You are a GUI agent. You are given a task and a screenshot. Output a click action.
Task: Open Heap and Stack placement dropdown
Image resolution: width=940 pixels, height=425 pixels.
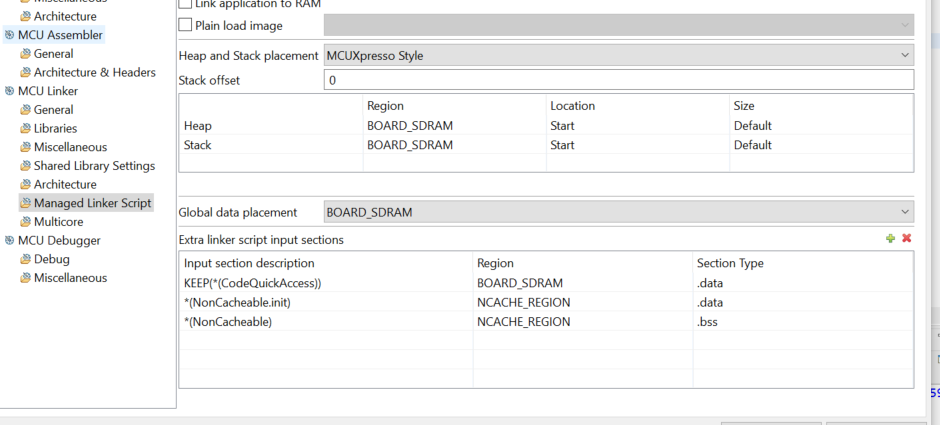(x=618, y=55)
